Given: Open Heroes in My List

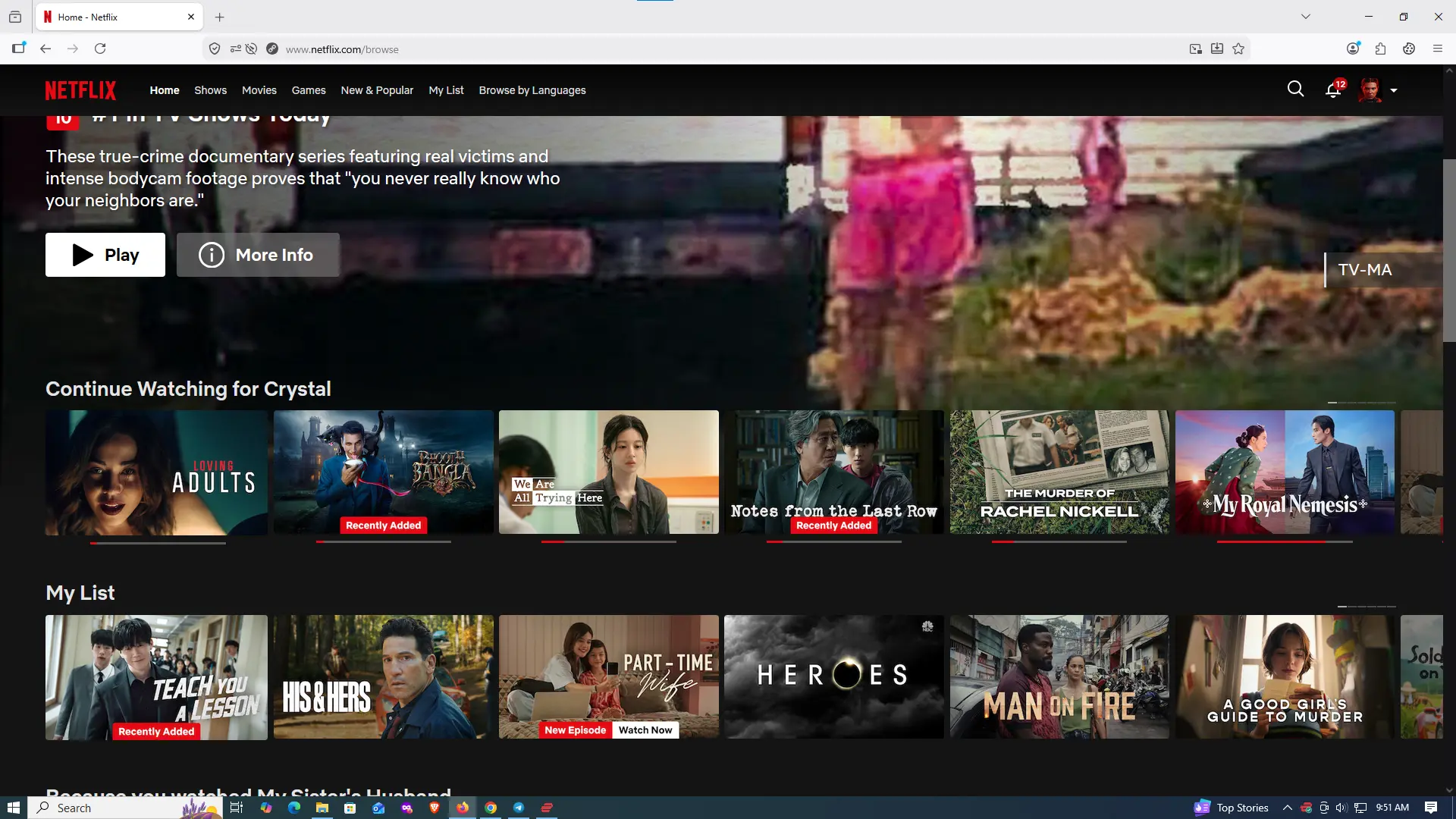Looking at the screenshot, I should 834,677.
